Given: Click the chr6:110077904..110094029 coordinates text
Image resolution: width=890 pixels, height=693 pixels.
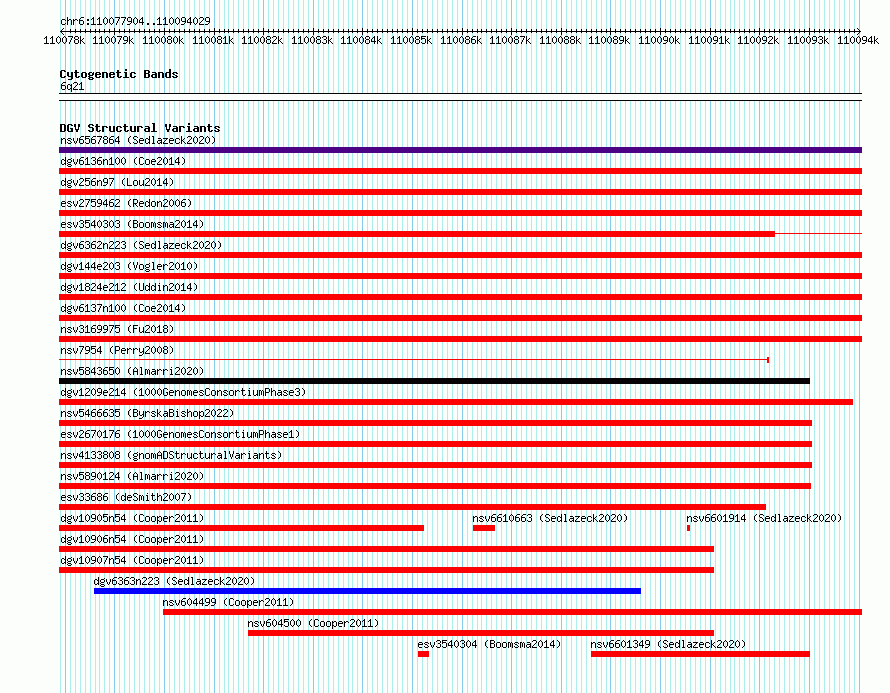Looking at the screenshot, I should 135,21.
